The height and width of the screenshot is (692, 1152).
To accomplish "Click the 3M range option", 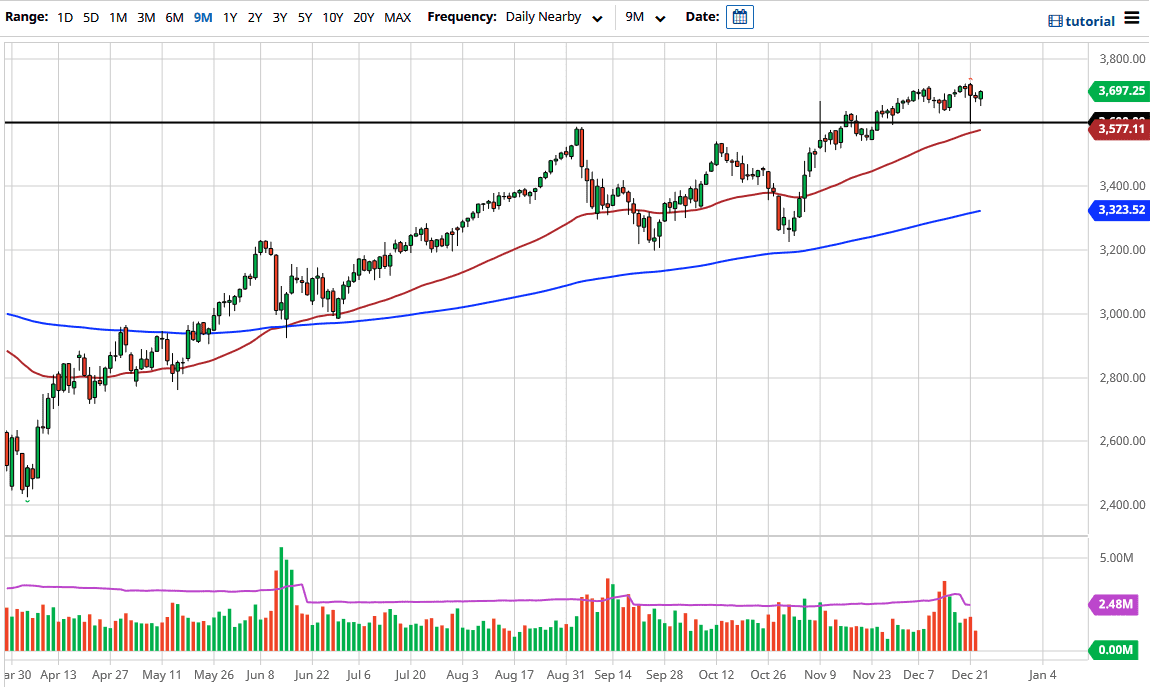I will [146, 17].
